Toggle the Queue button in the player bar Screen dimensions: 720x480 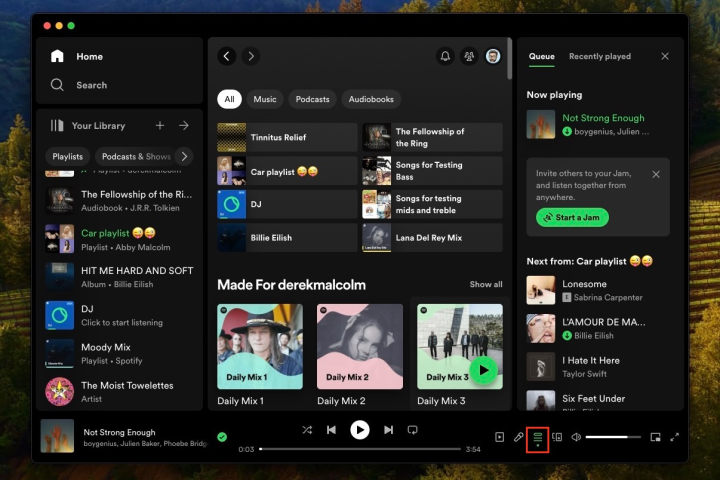pyautogui.click(x=538, y=439)
